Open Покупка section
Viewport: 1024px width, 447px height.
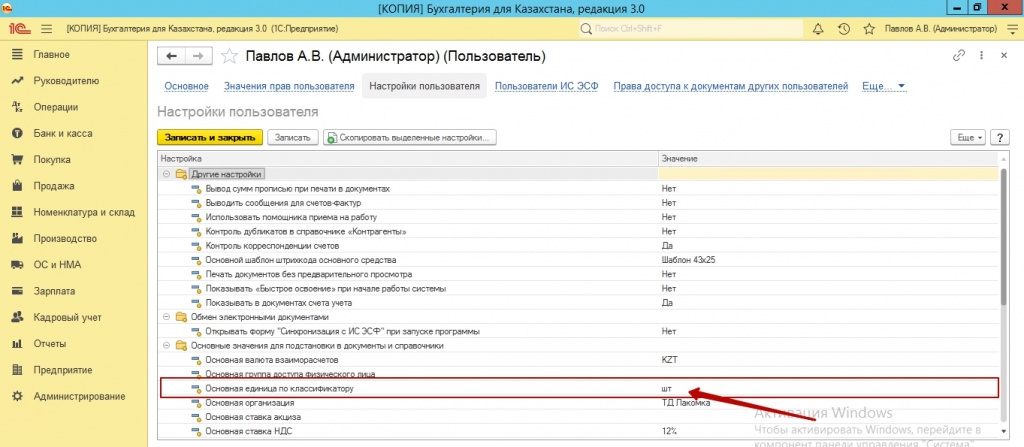[x=52, y=159]
